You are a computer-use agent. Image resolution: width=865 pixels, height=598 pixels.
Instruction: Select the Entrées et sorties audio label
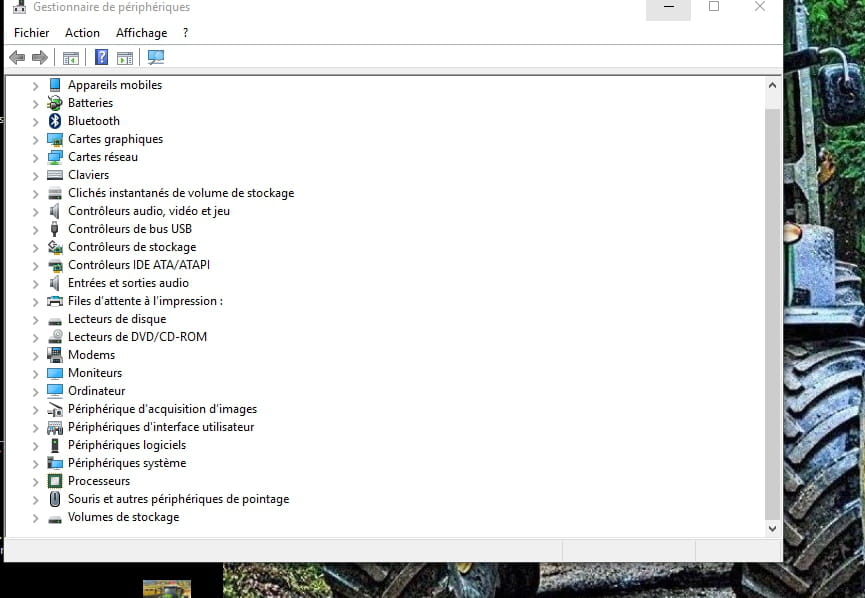click(128, 282)
